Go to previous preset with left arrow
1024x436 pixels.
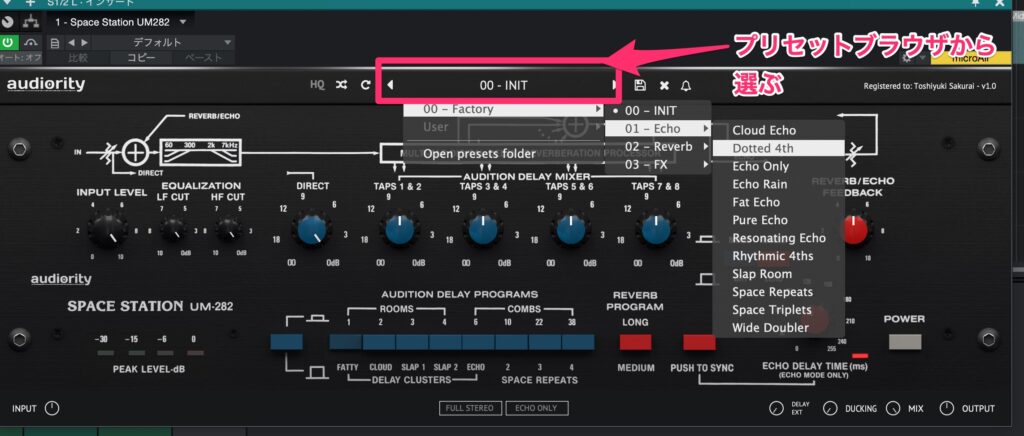pyautogui.click(x=390, y=86)
